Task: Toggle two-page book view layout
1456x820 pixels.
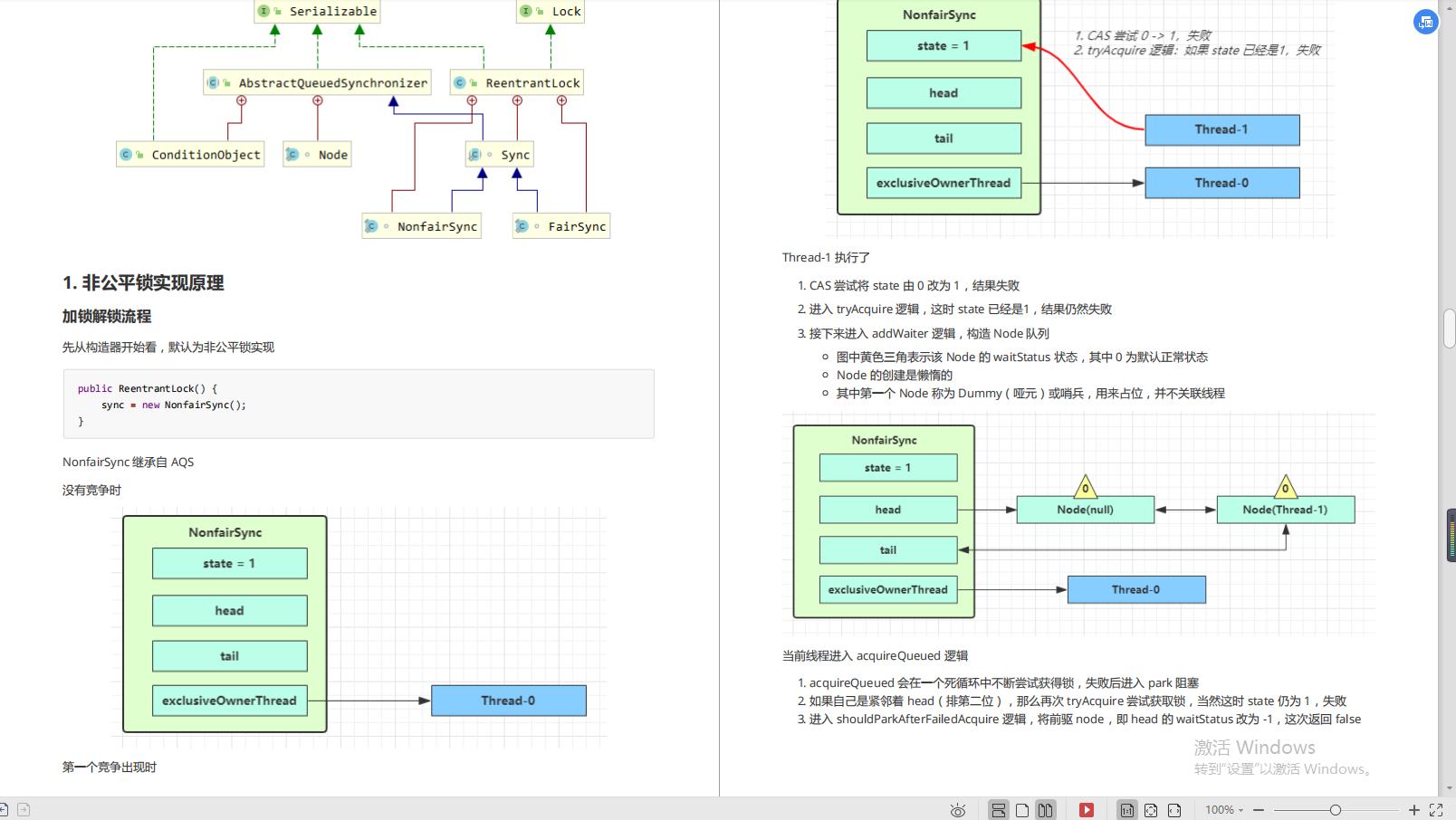Action: [x=1047, y=809]
